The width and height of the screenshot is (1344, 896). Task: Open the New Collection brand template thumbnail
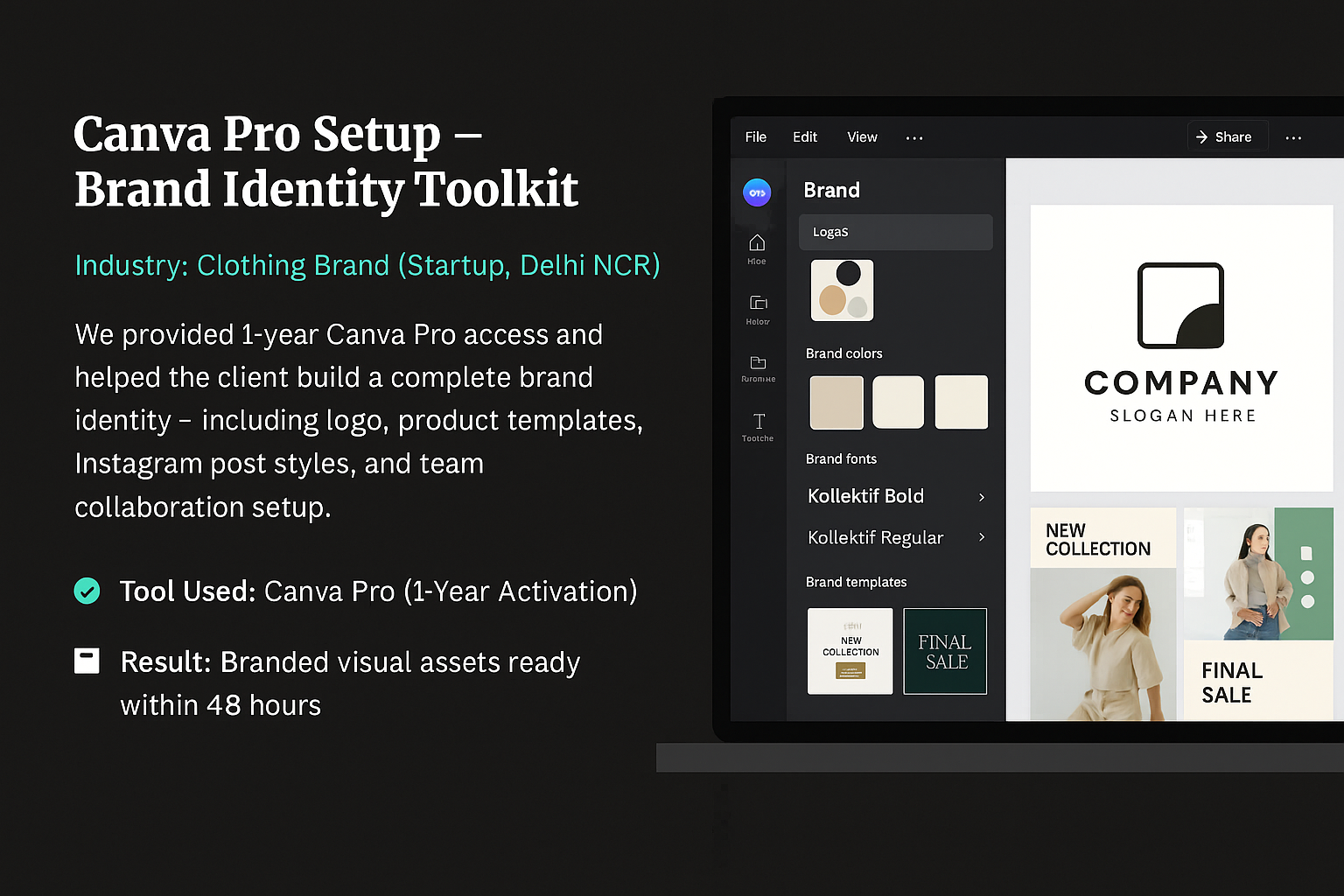pyautogui.click(x=850, y=651)
